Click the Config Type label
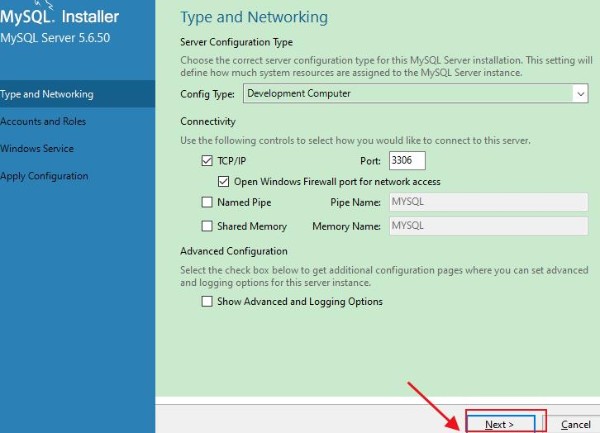Viewport: 600px width, 433px height. click(x=207, y=94)
